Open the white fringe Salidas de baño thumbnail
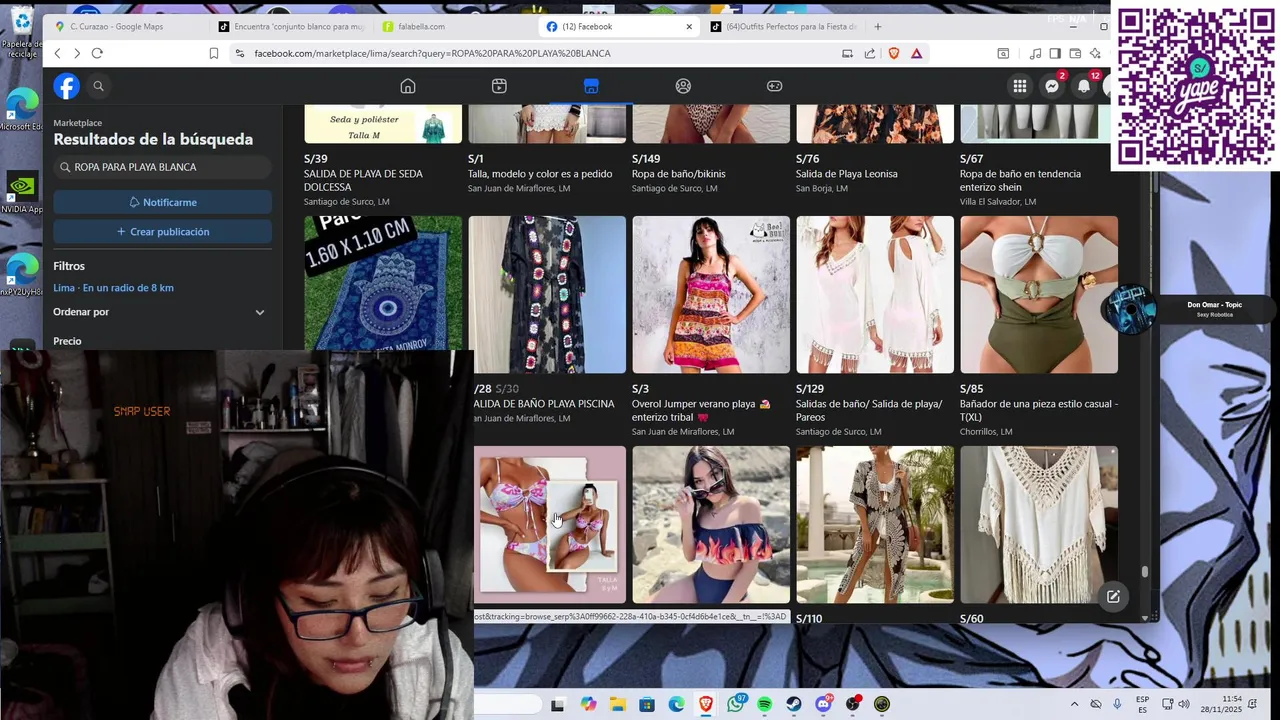This screenshot has width=1280, height=720. pyautogui.click(x=875, y=295)
